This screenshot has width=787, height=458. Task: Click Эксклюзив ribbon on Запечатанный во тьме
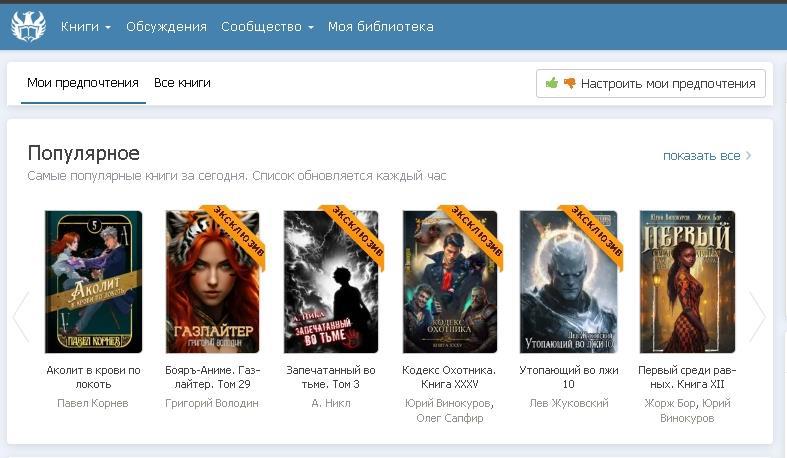[x=357, y=231]
